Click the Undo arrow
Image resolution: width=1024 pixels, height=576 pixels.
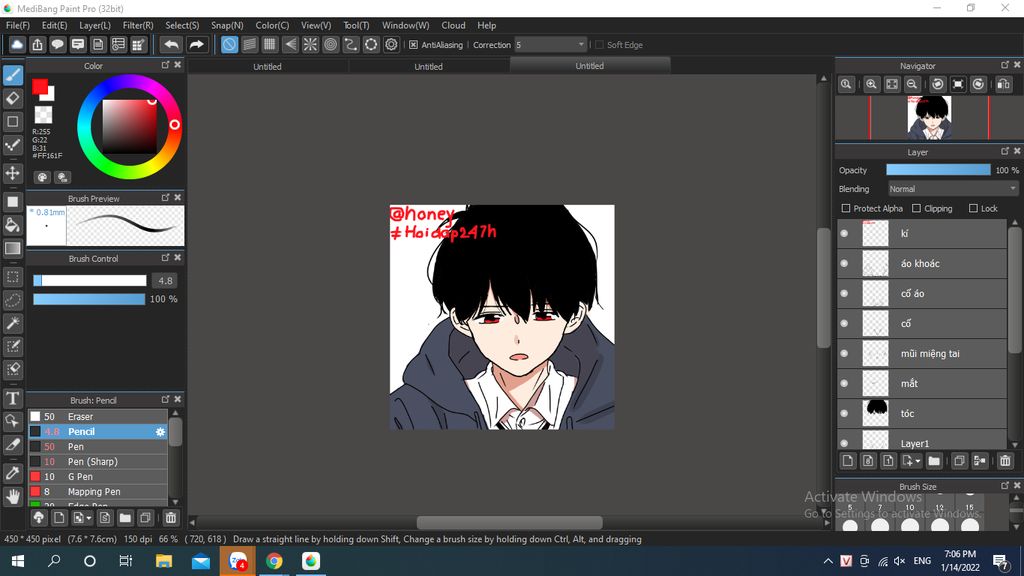pyautogui.click(x=171, y=44)
